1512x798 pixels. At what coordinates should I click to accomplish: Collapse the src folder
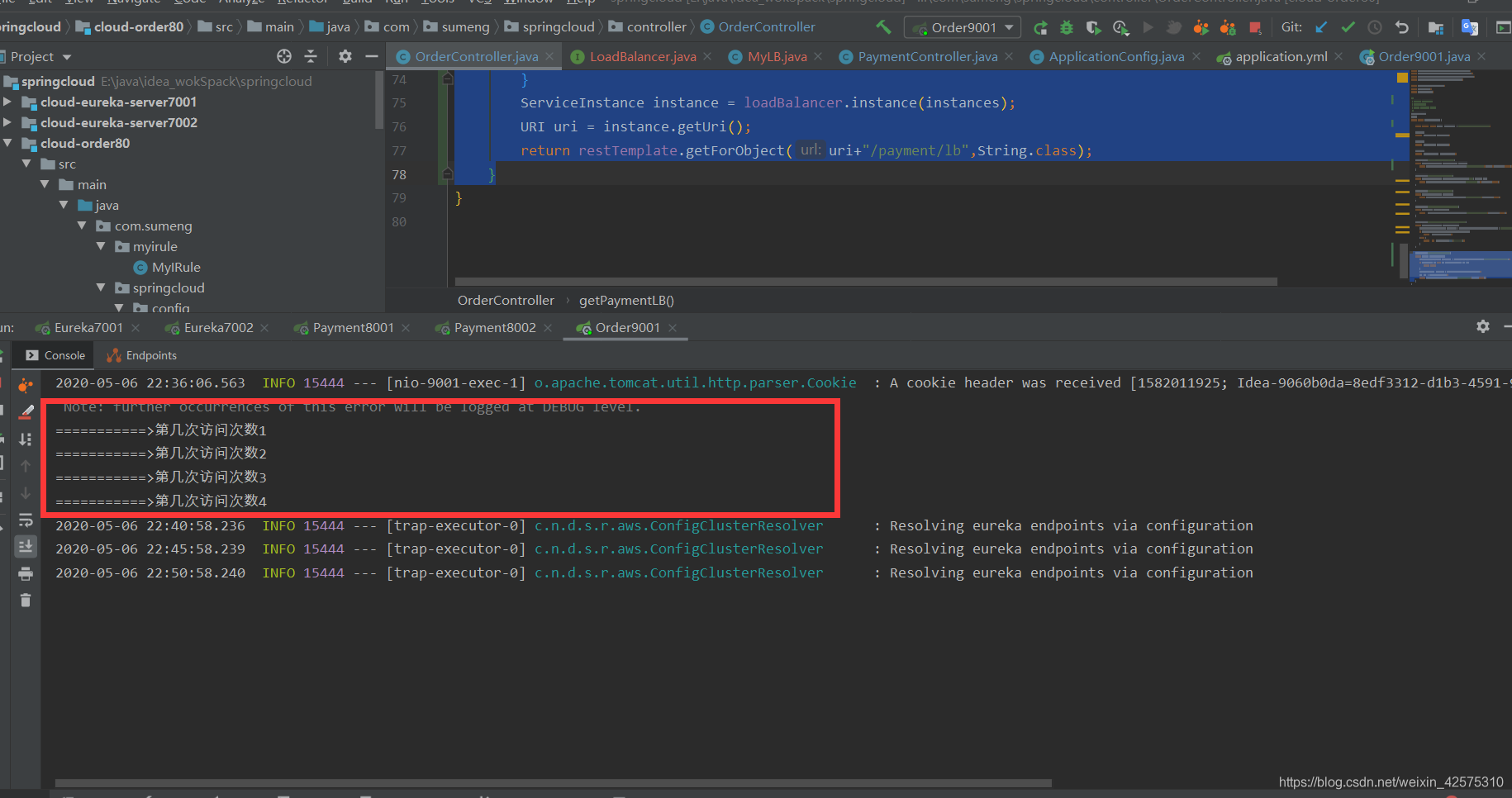click(x=26, y=164)
